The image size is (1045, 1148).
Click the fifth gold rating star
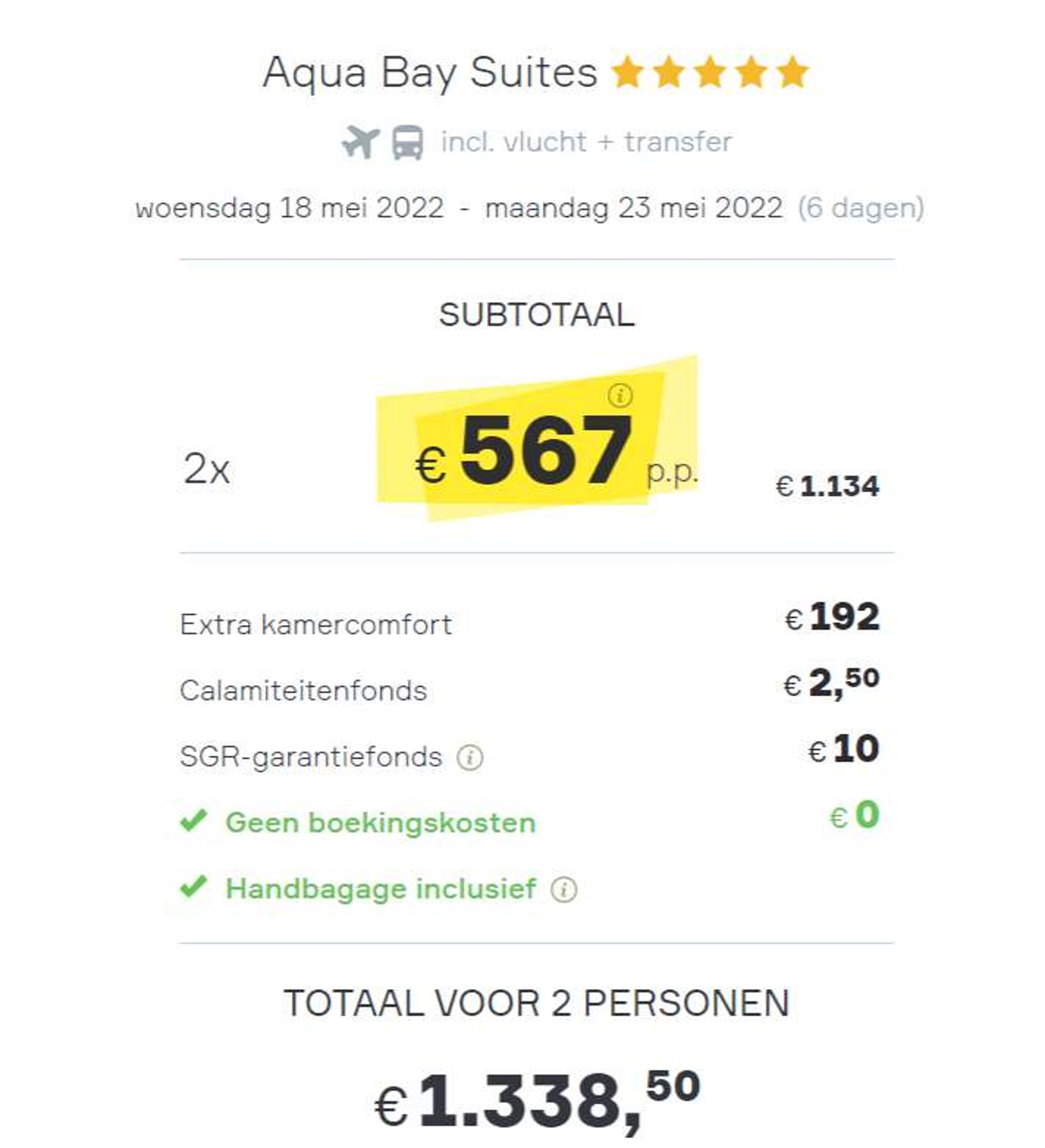pos(792,72)
